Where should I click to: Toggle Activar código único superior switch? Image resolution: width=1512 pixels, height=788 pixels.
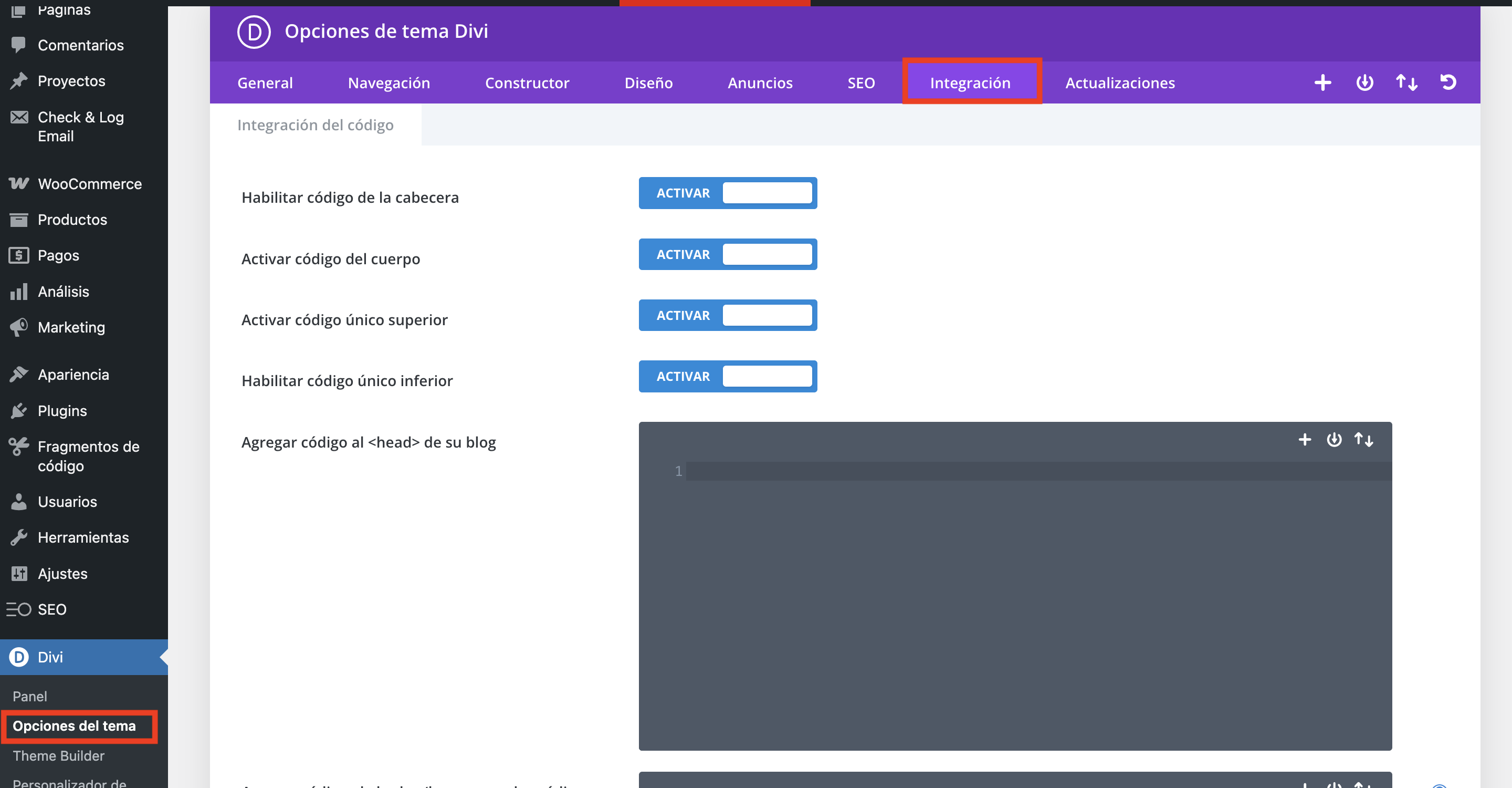727,315
